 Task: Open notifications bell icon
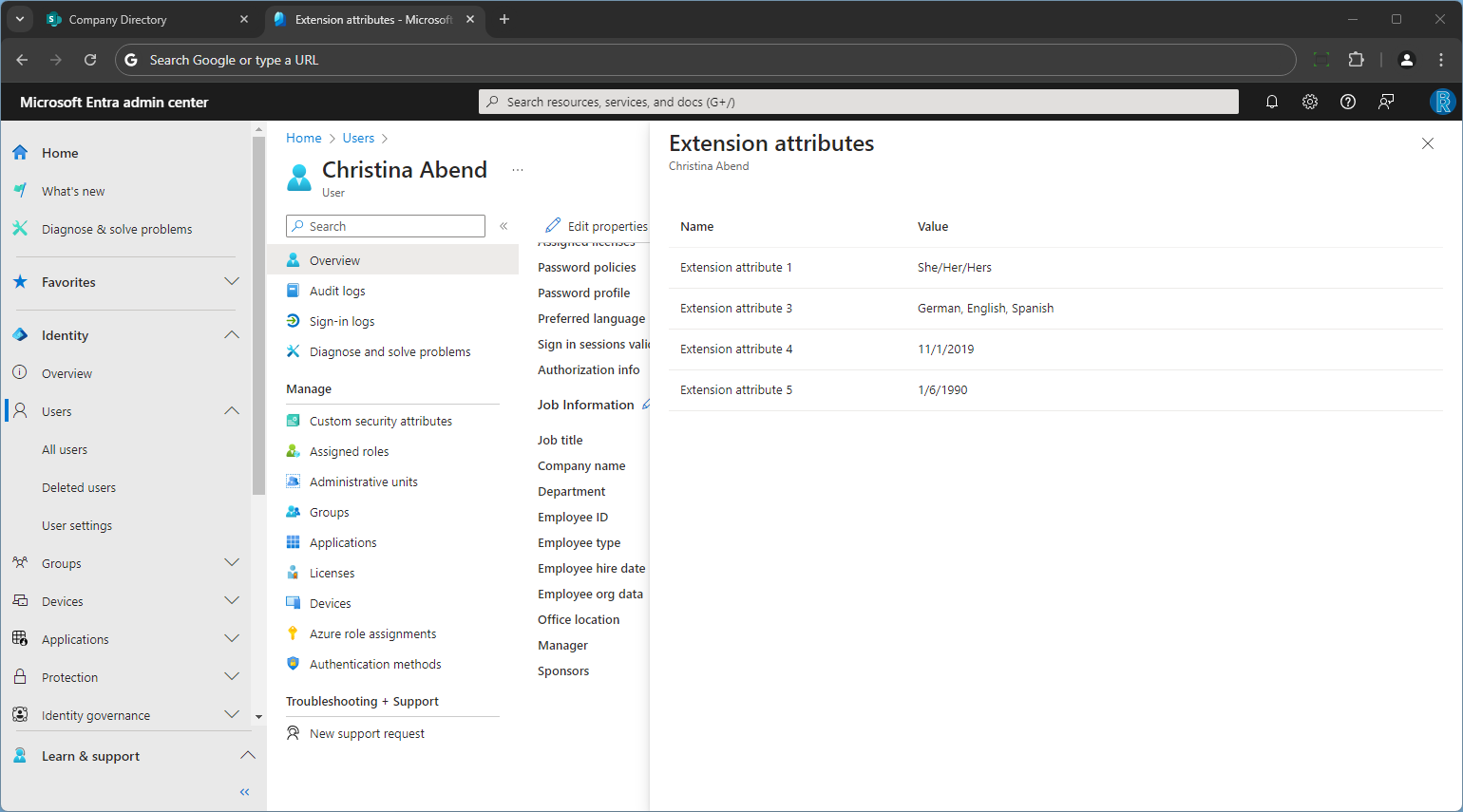(1272, 102)
